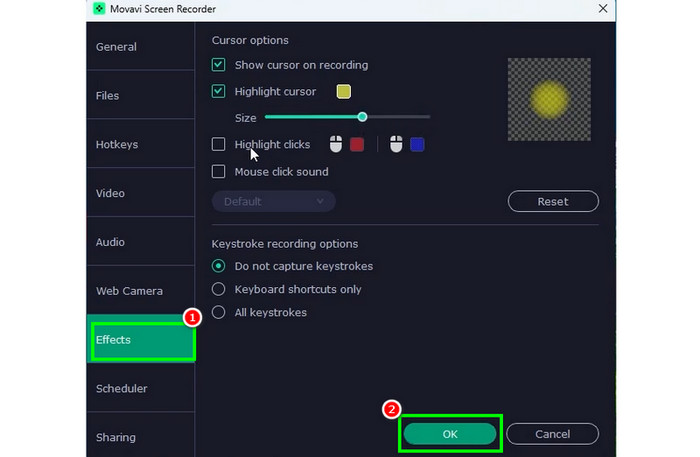Switch to the Video tab
This screenshot has height=457, width=700.
tap(141, 193)
